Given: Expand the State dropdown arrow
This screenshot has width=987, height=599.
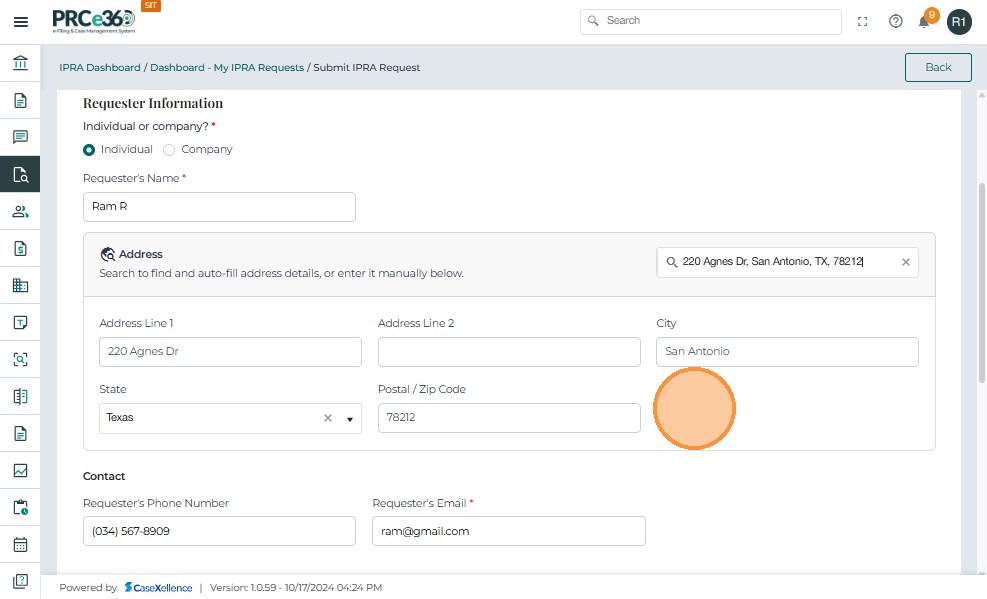Looking at the screenshot, I should click(350, 419).
